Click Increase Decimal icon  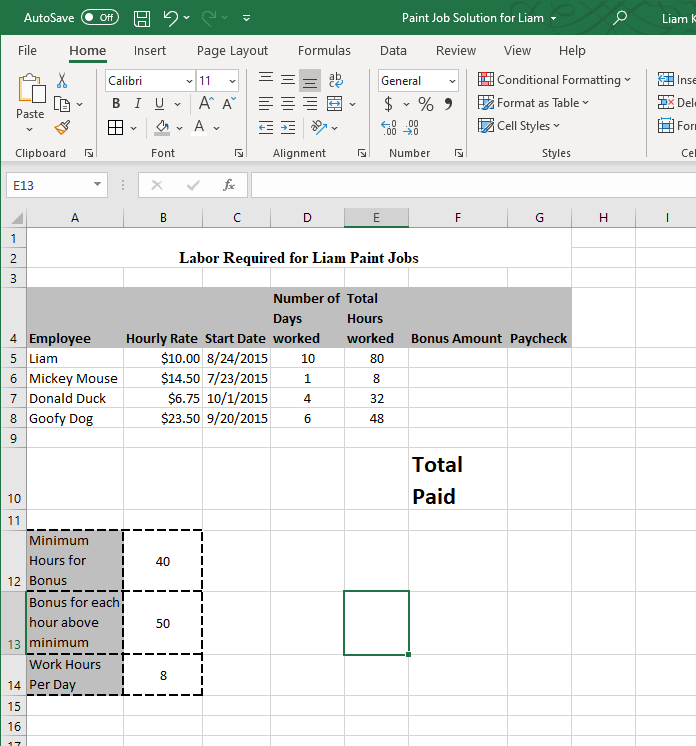(389, 128)
